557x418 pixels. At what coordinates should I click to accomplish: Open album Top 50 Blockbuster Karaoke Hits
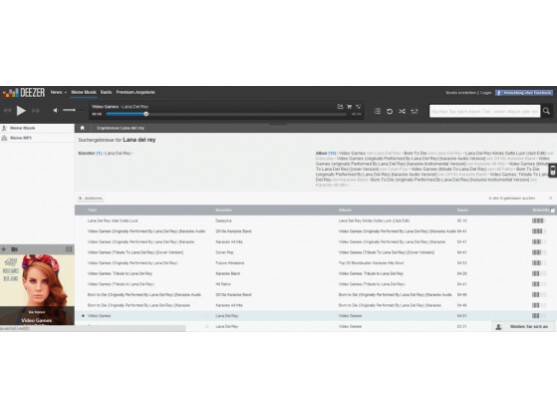coord(371,263)
